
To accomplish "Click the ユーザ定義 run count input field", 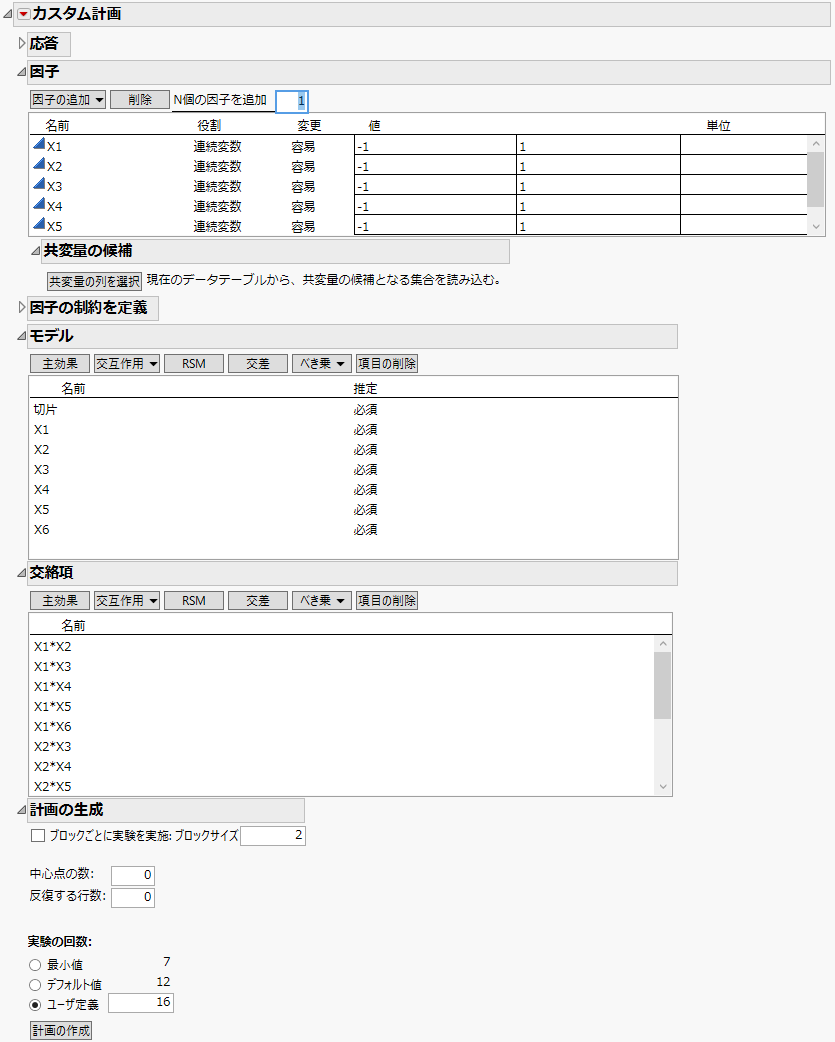I will 141,1002.
